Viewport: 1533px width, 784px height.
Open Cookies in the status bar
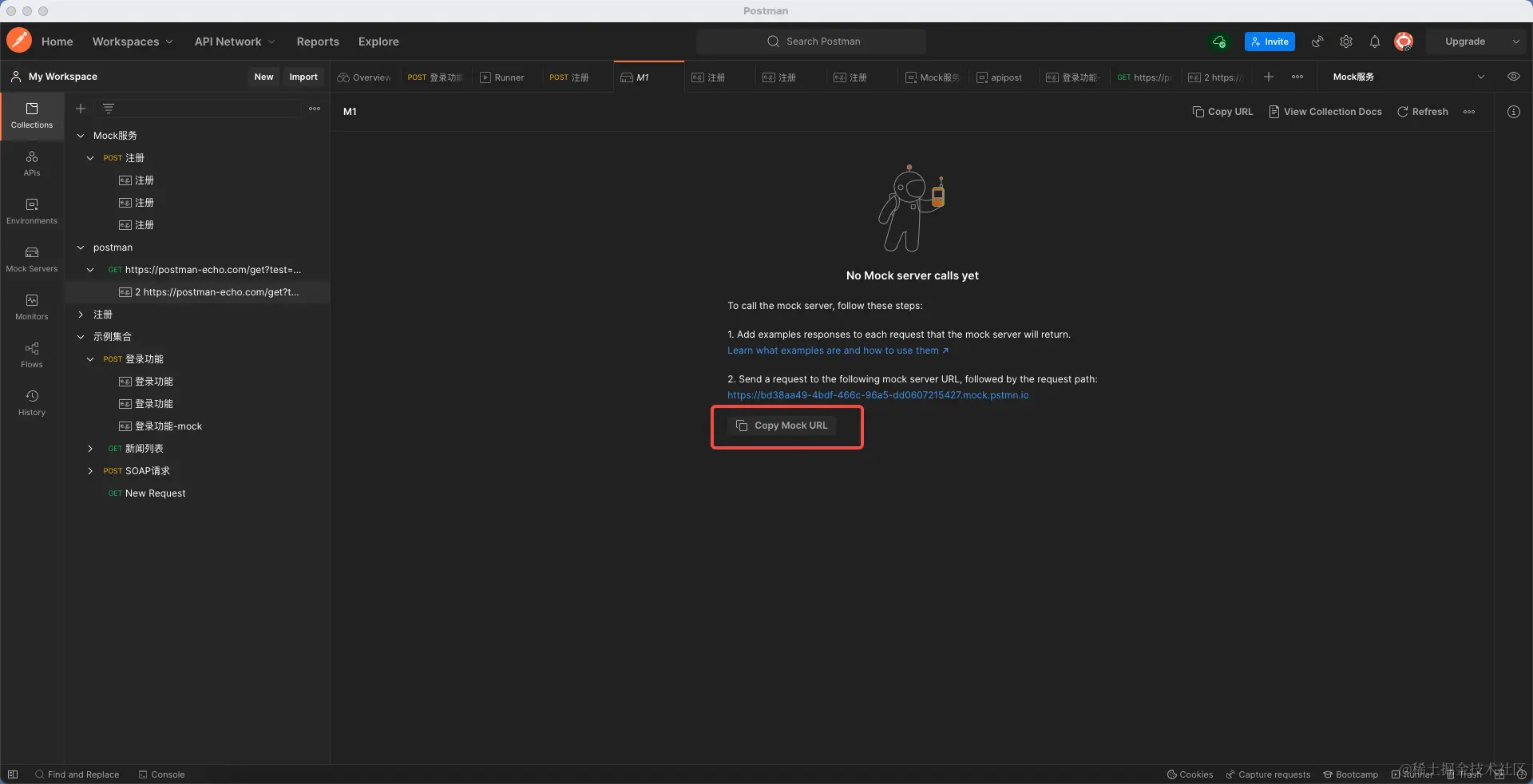click(x=1190, y=774)
